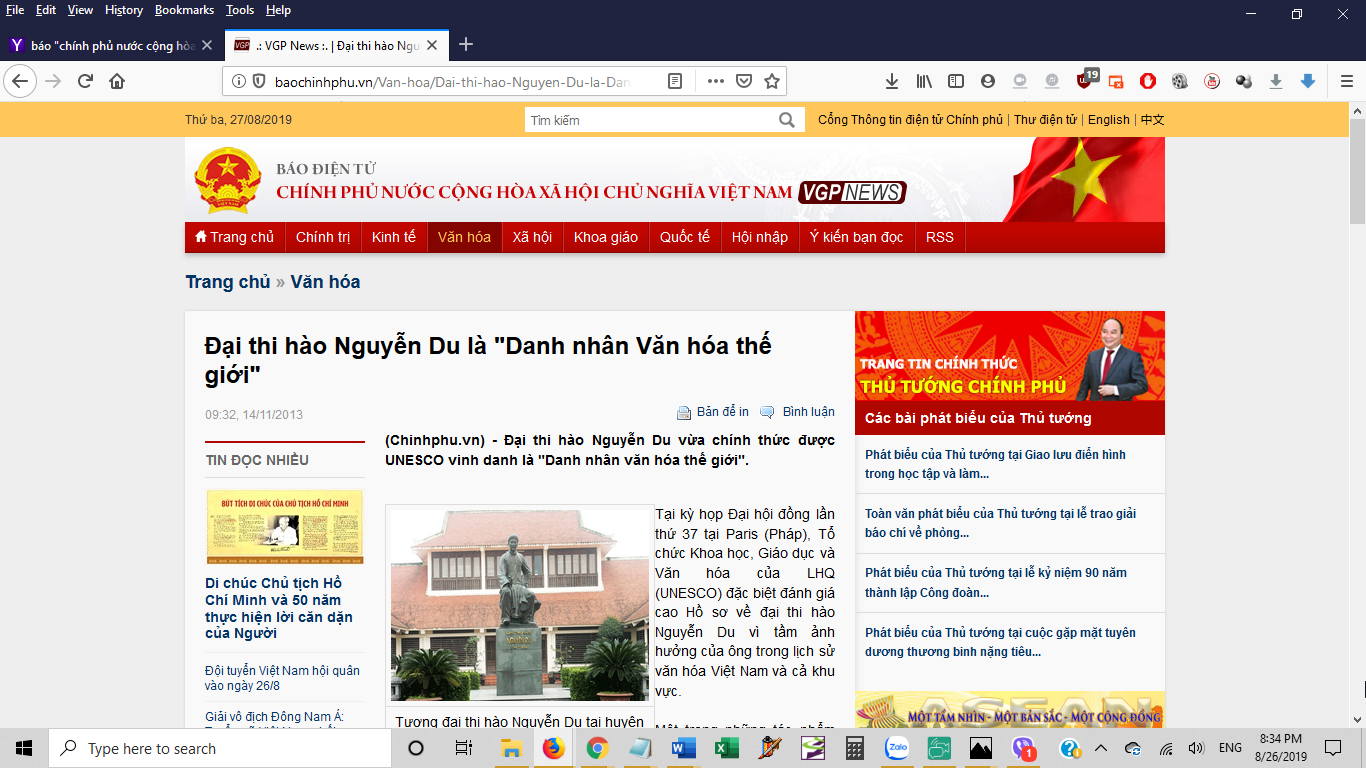Toggle the Firefox sidebar view
Screen dimensions: 1366x768
[x=956, y=81]
